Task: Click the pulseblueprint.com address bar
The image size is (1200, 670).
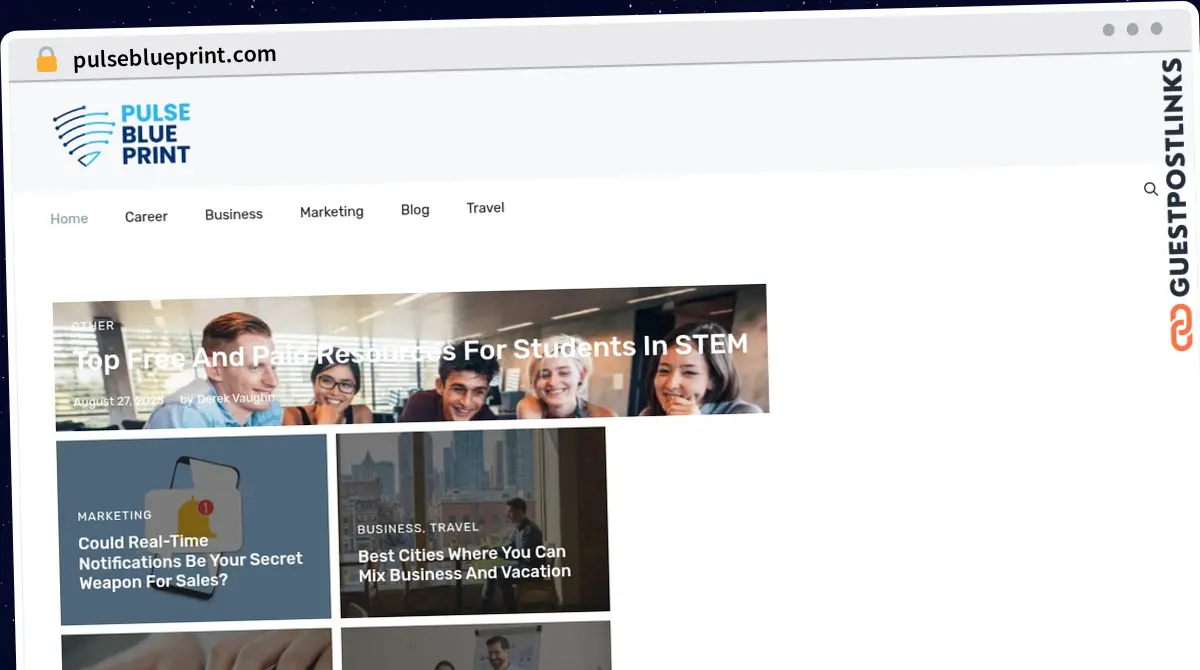Action: point(173,55)
